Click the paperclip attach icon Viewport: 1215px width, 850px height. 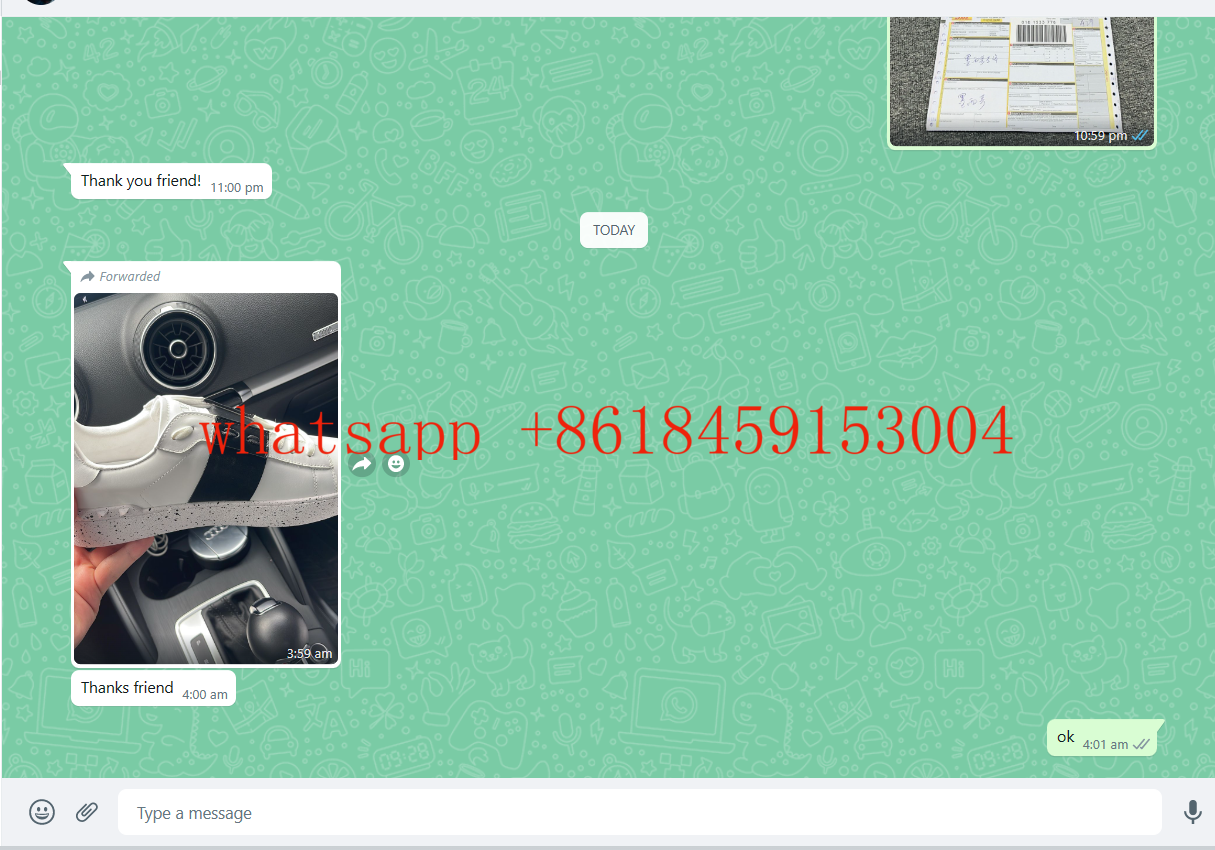click(87, 812)
